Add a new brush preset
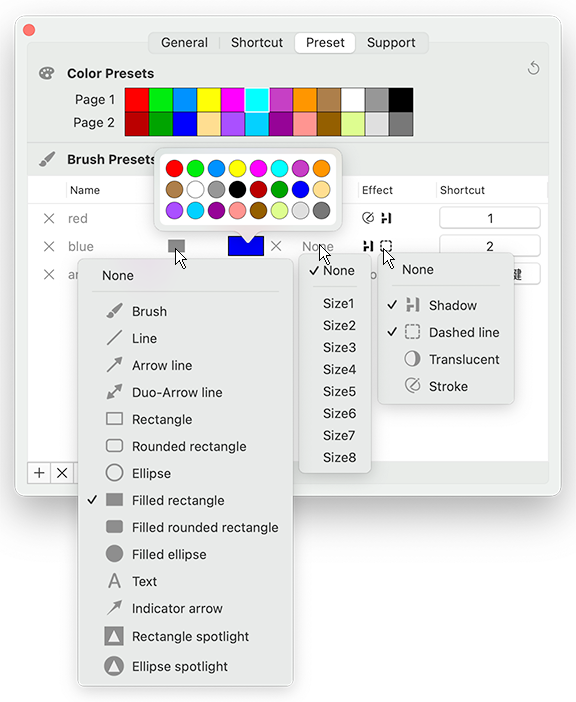 click(x=39, y=473)
